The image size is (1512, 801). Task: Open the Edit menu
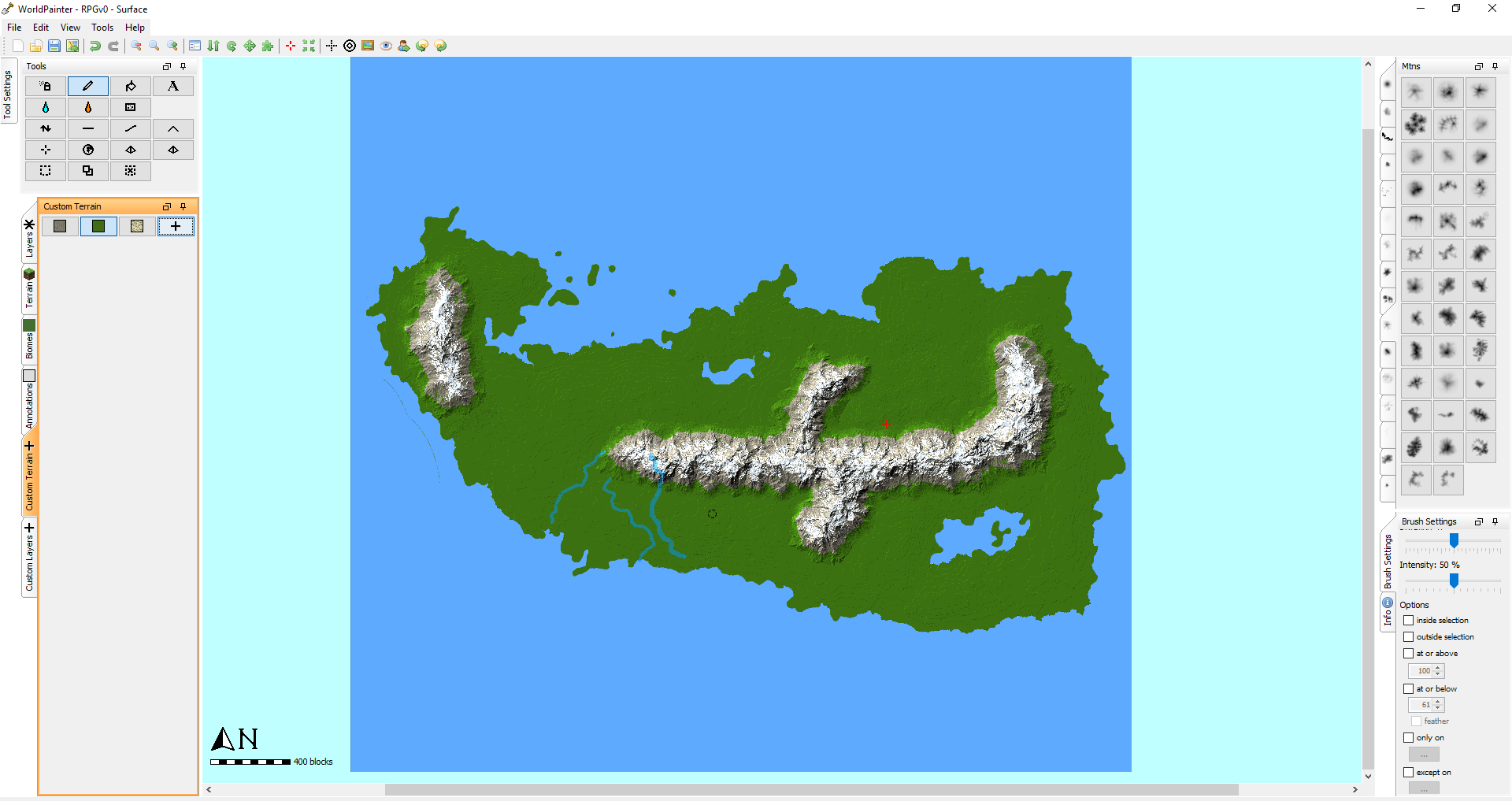pyautogui.click(x=41, y=28)
